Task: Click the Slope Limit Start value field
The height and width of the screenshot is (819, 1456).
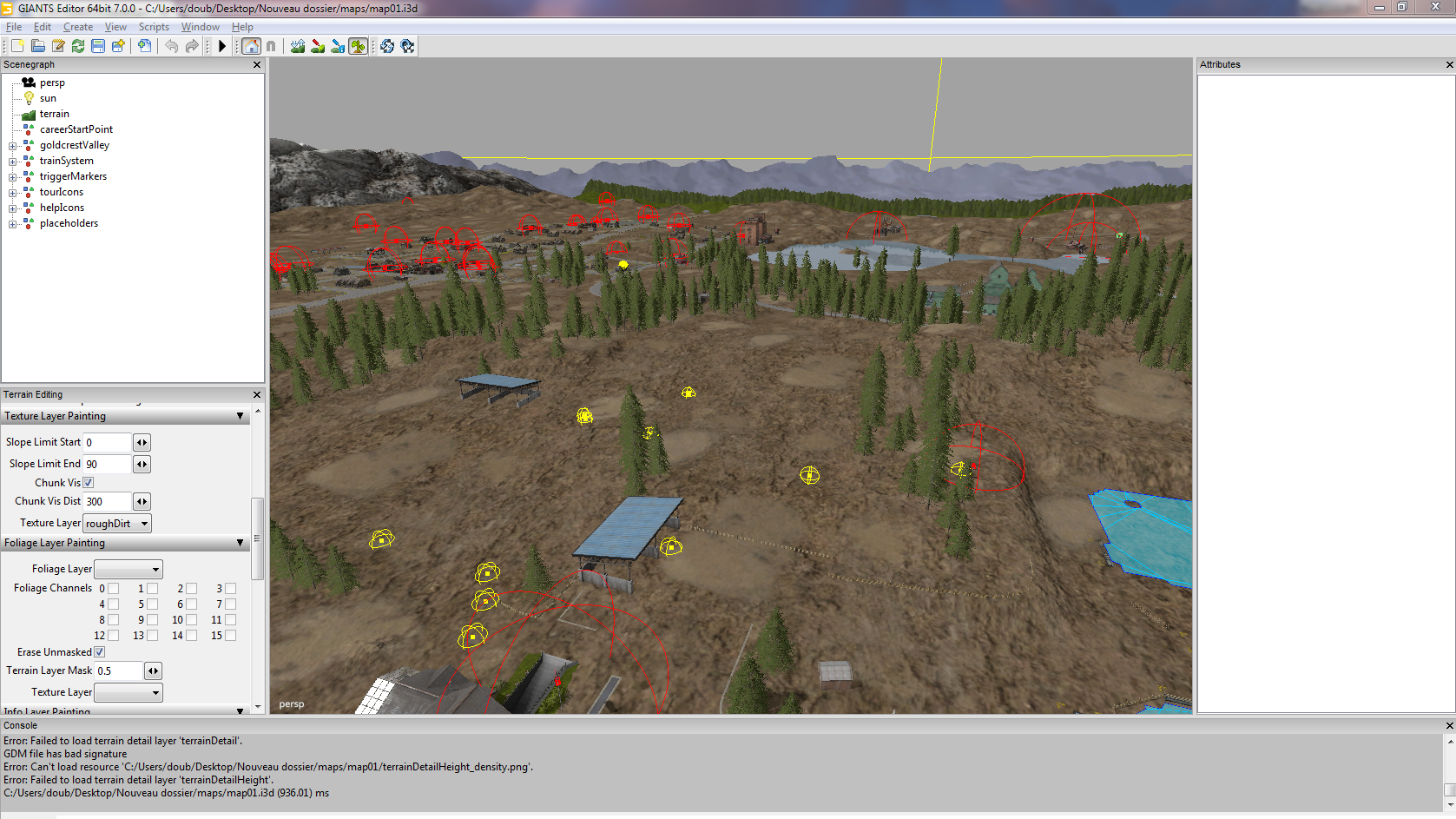Action: pyautogui.click(x=107, y=442)
